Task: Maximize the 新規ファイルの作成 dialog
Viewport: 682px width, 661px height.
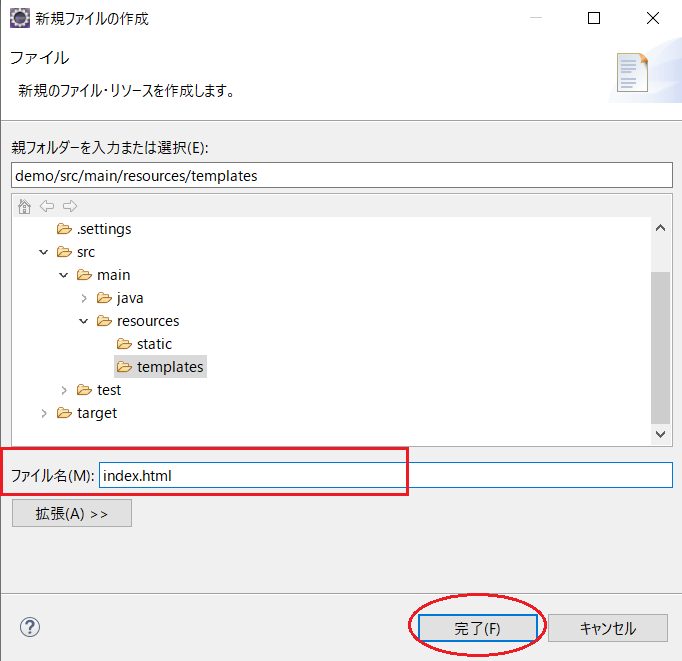Action: 594,18
